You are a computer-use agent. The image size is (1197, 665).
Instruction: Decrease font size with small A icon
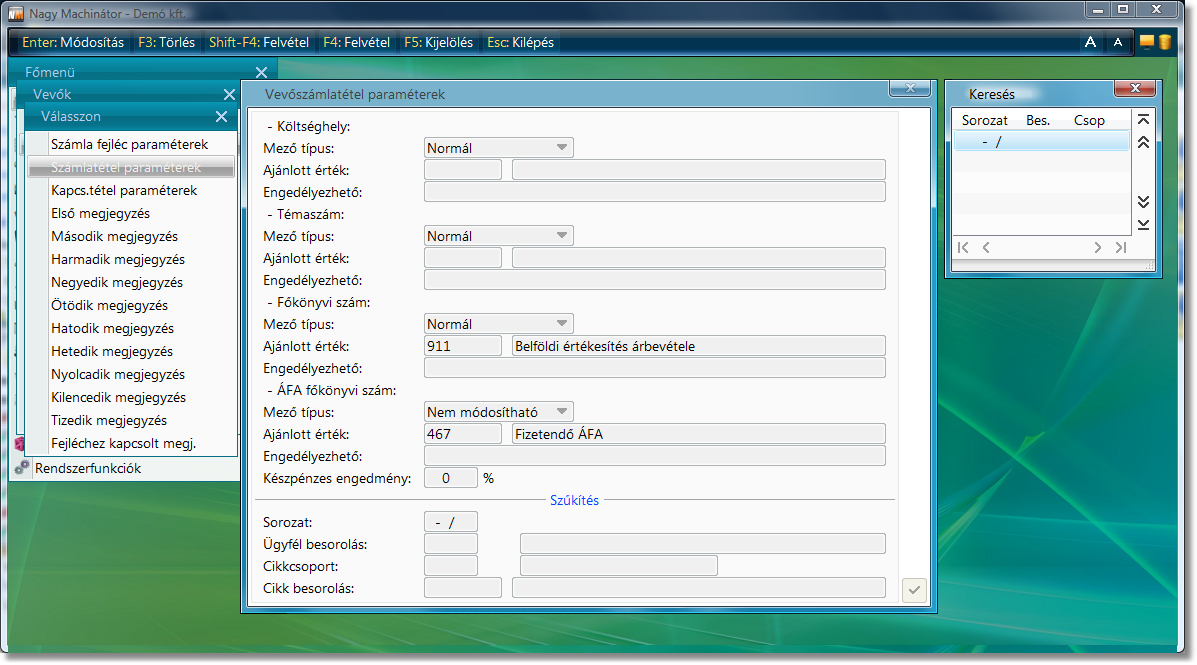(x=1118, y=42)
